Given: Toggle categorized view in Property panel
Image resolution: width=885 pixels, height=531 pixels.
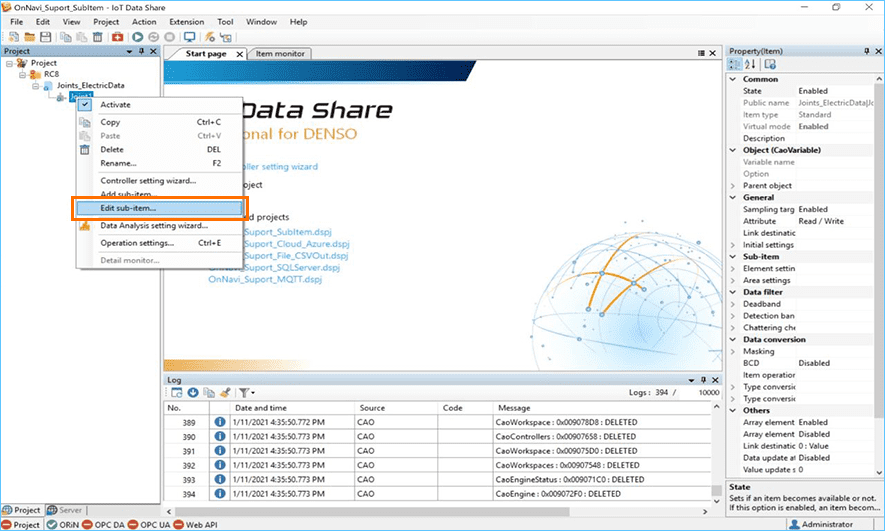Looking at the screenshot, I should (x=735, y=65).
